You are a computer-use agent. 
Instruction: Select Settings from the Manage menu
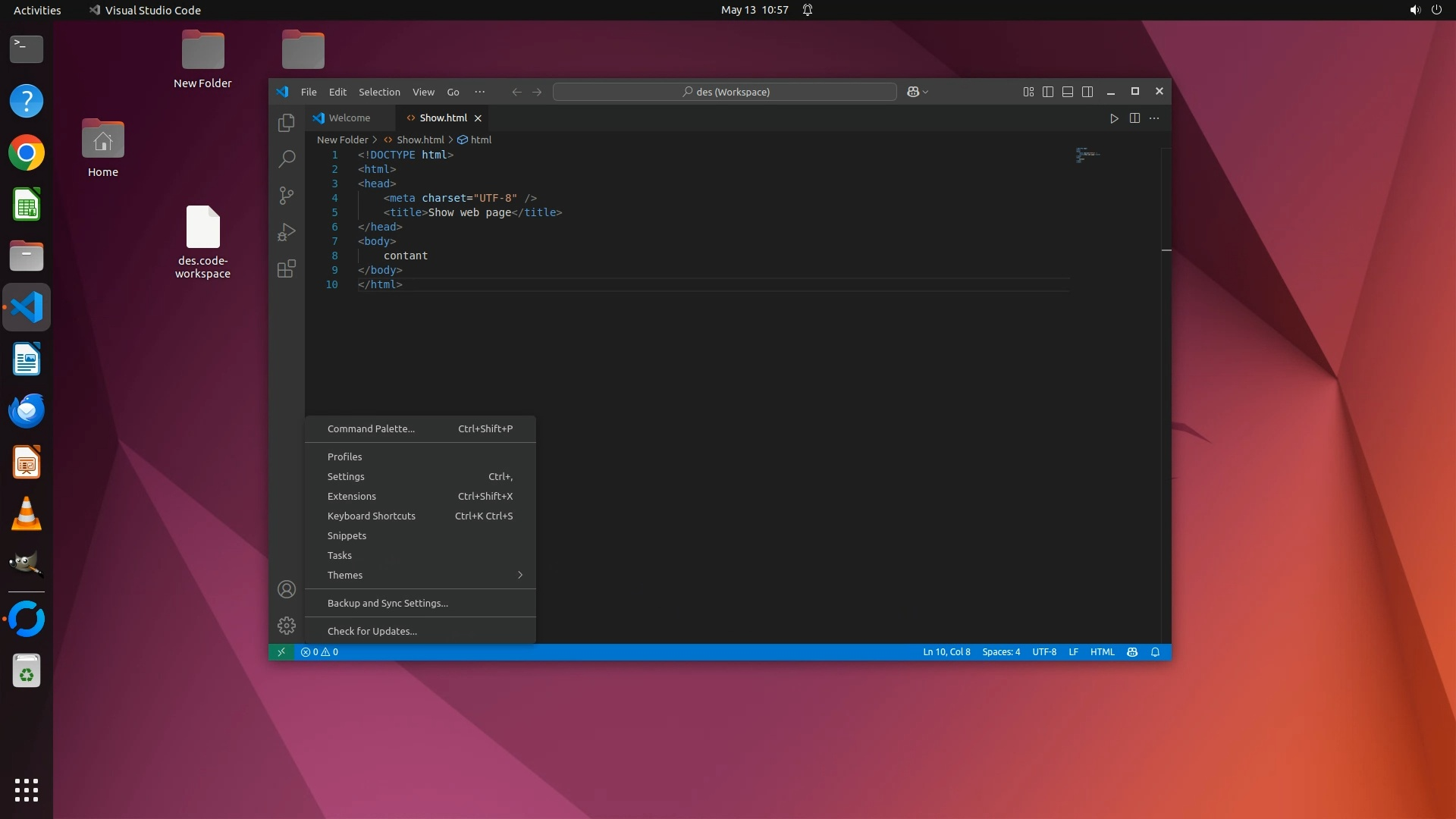(x=346, y=476)
